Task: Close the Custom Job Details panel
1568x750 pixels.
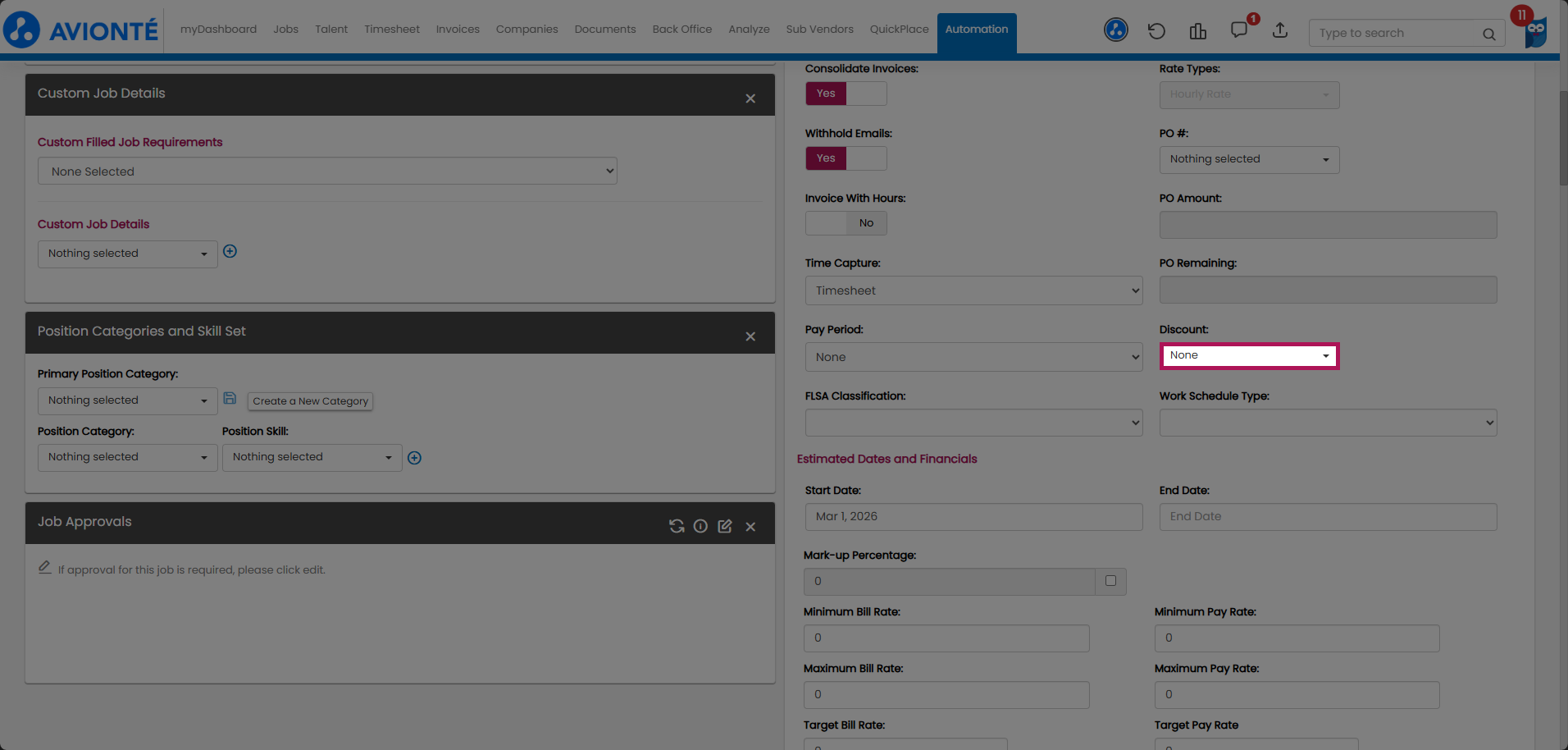Action: click(750, 98)
